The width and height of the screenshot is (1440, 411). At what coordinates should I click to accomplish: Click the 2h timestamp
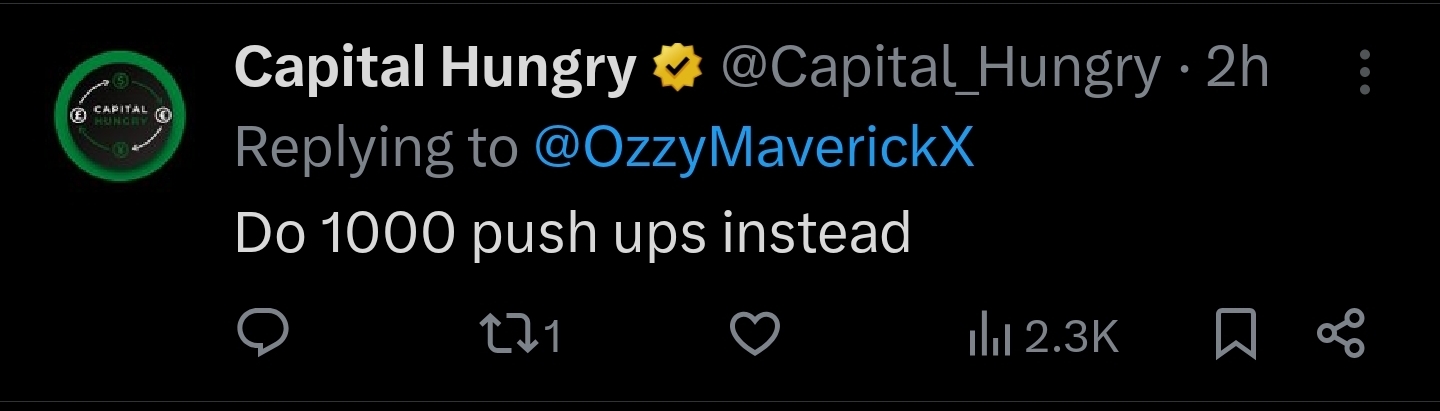(1237, 70)
